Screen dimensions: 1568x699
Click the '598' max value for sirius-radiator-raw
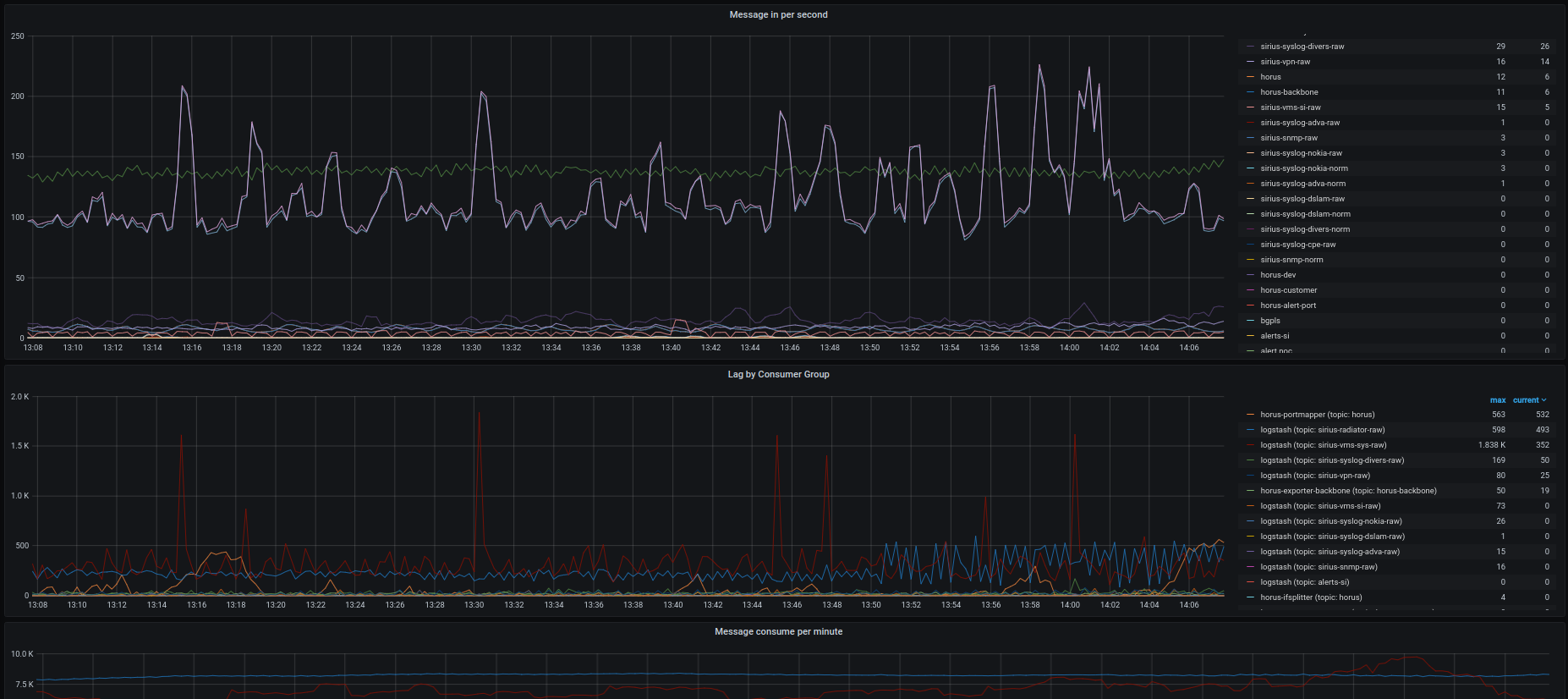1499,430
